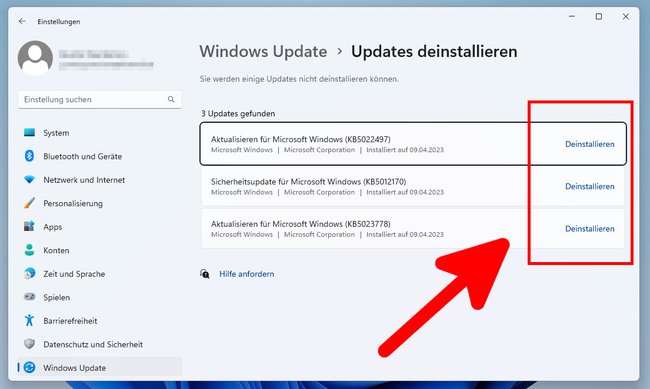Click the Datenschutz shield icon

[x=29, y=344]
